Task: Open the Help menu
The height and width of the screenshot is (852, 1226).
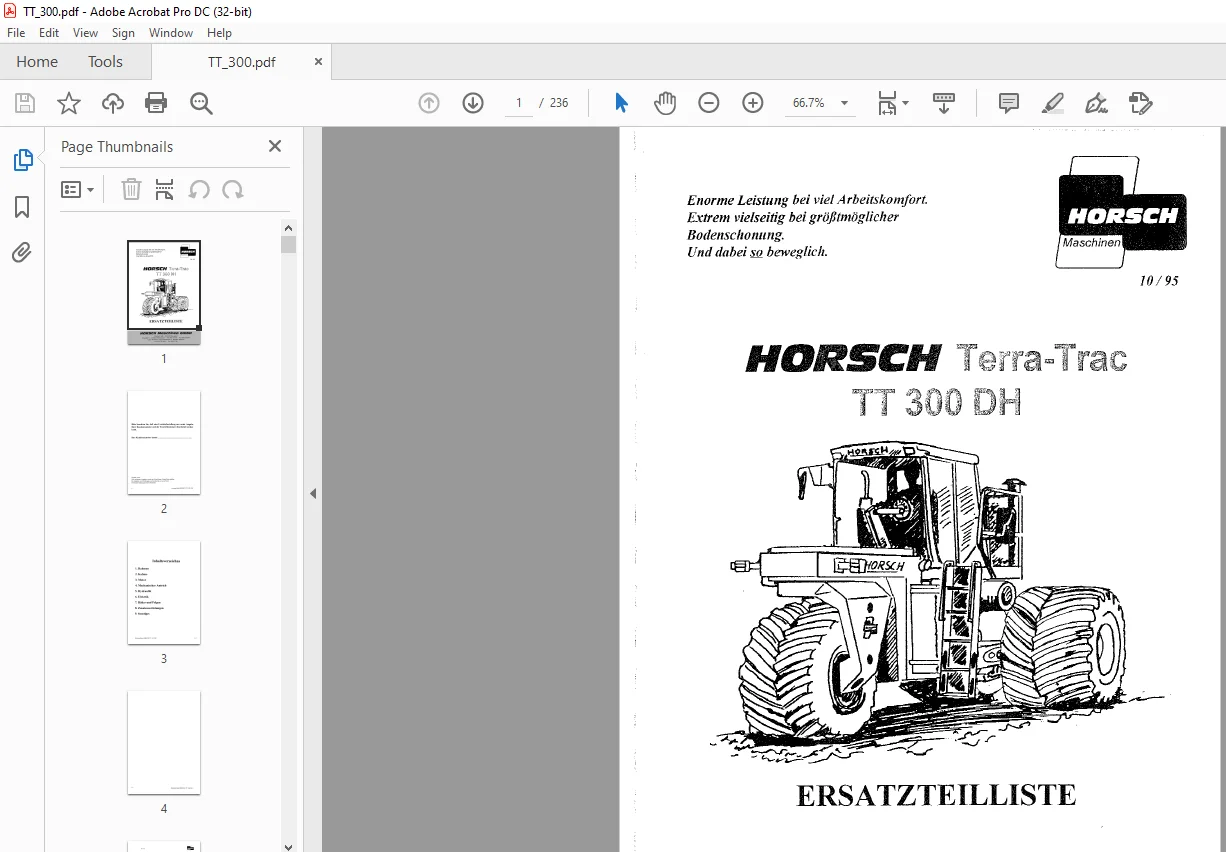Action: 219,33
